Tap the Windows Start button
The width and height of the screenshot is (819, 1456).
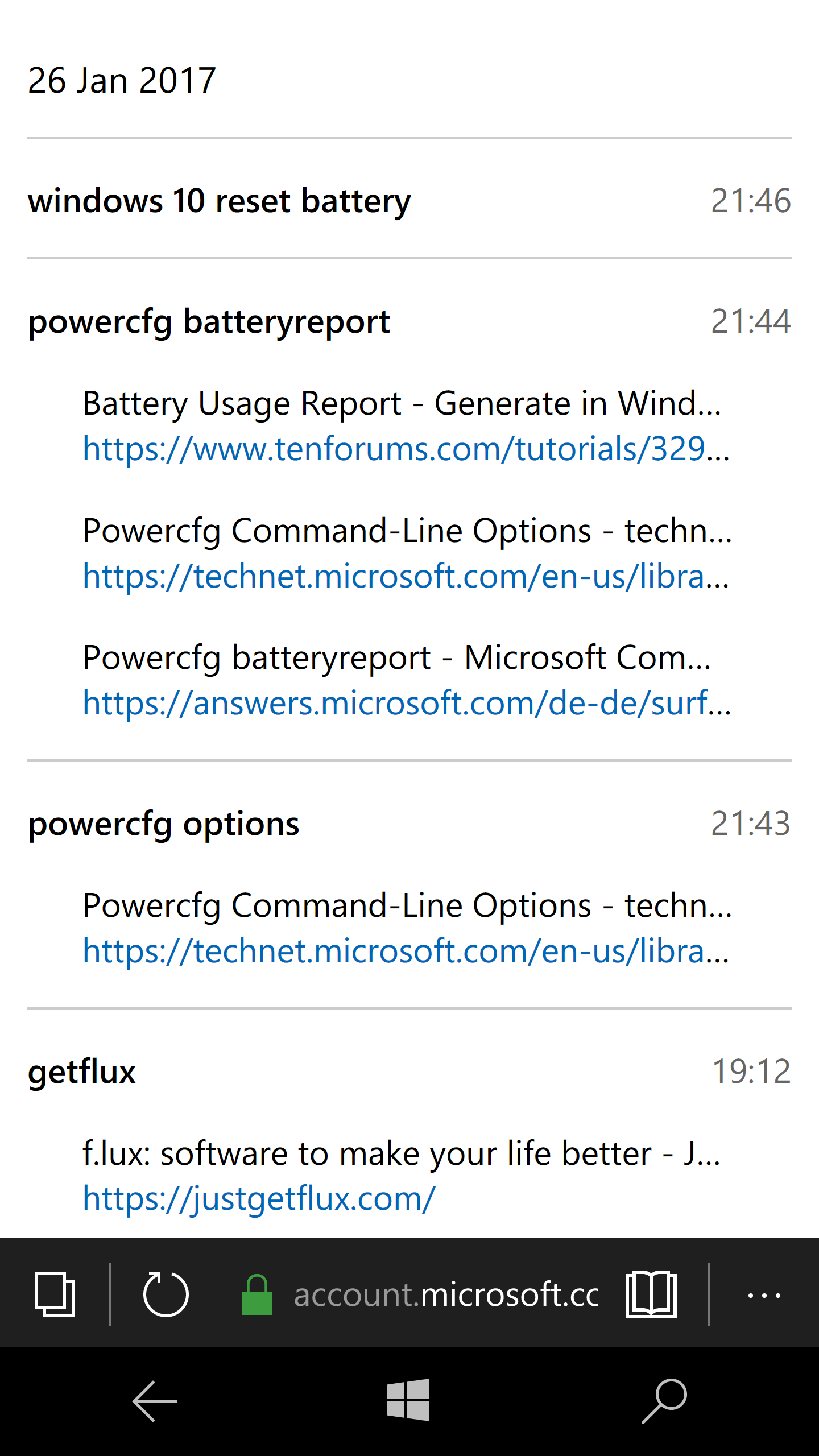(x=408, y=1400)
